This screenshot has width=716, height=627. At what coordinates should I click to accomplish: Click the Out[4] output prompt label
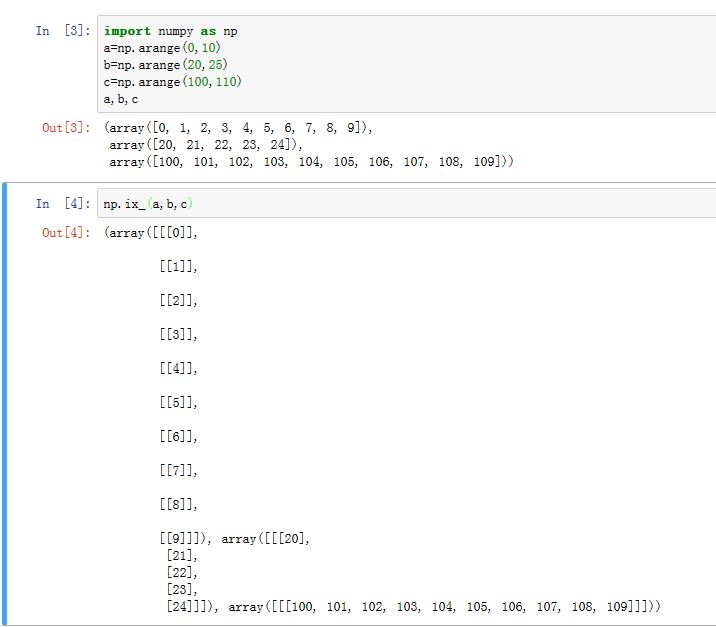pyautogui.click(x=66, y=233)
